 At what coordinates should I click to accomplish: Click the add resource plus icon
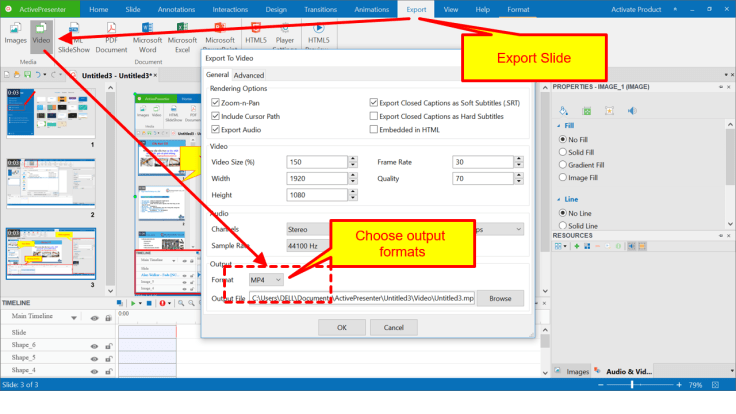coord(576,246)
